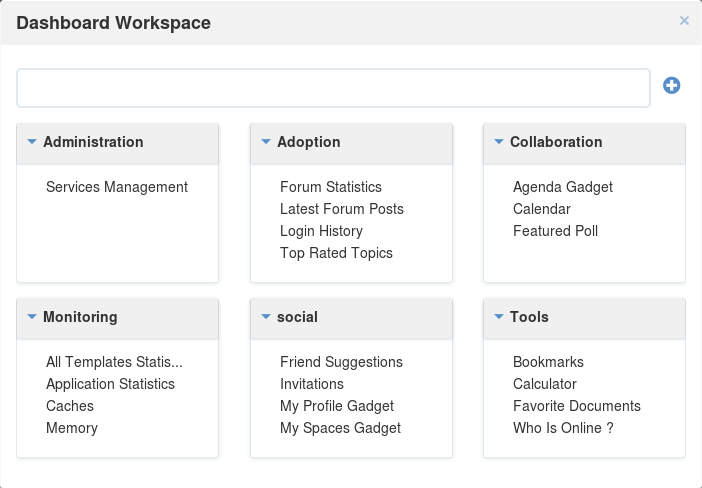Select the Services Management gadget
This screenshot has width=702, height=488.
click(117, 187)
